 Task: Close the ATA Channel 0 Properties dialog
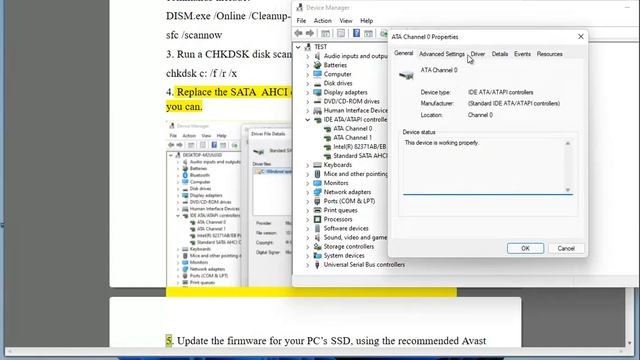click(580, 37)
